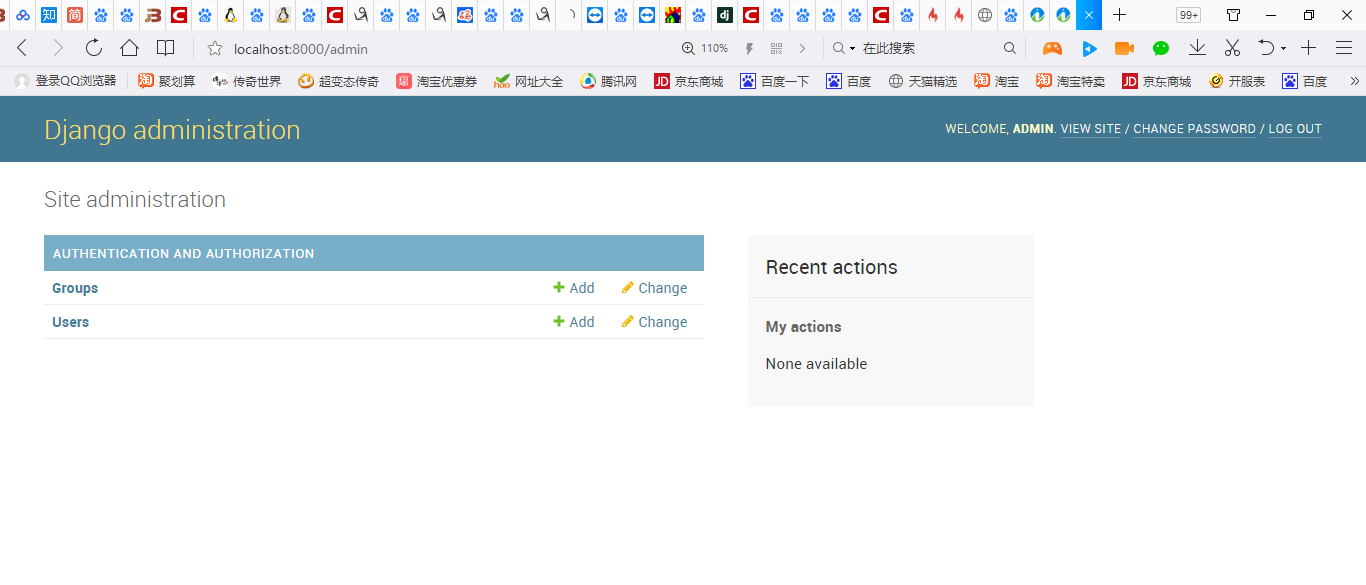
Task: Click the LOG OUT link
Action: (x=1295, y=129)
